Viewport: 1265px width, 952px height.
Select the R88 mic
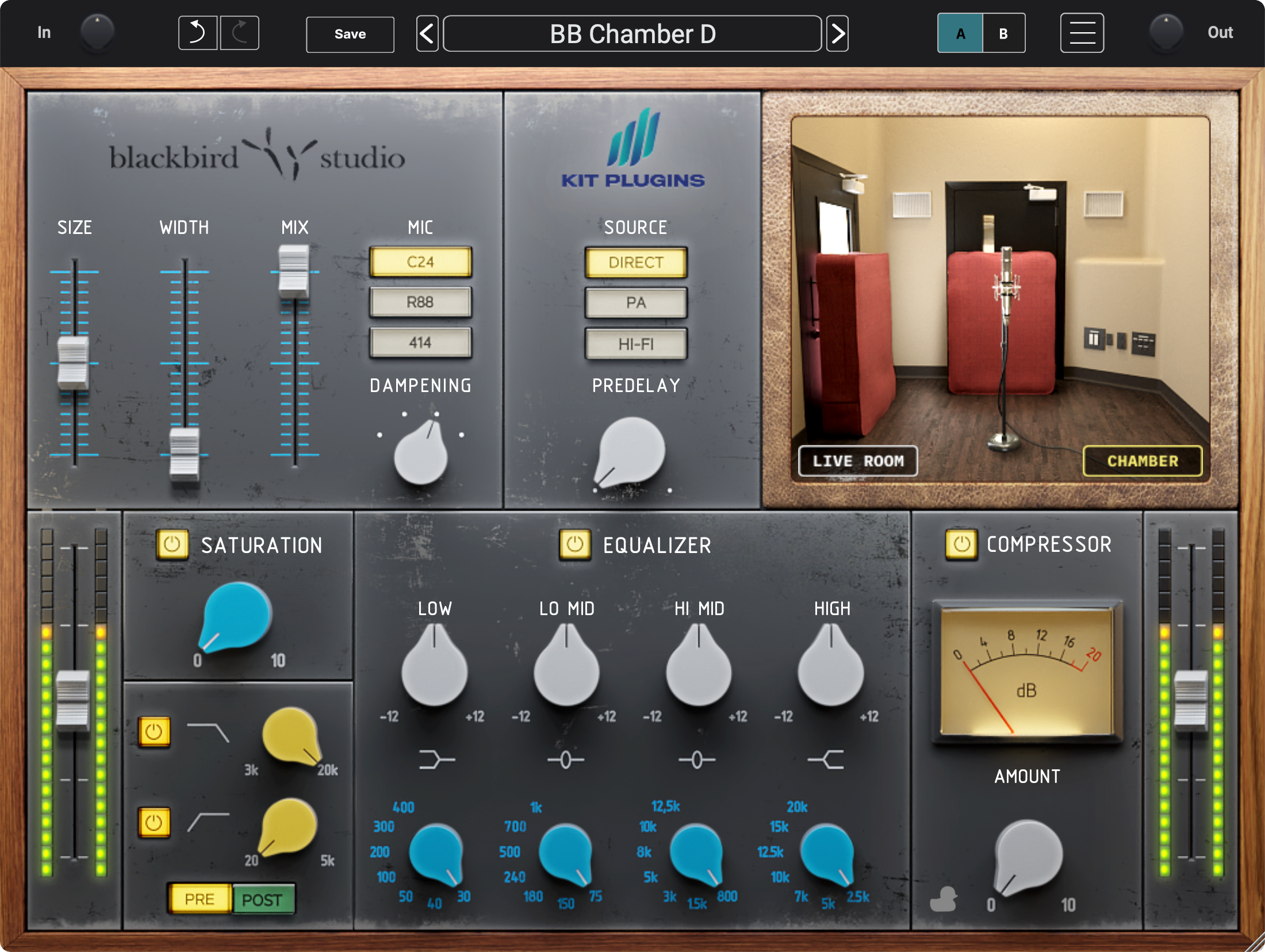[420, 302]
